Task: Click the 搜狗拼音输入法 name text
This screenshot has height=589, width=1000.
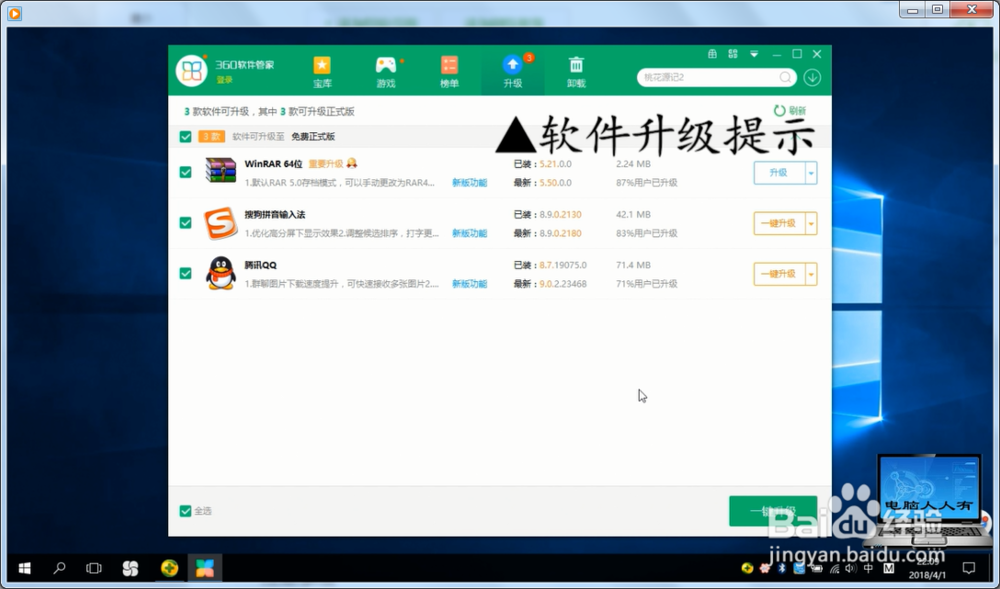Action: [x=275, y=214]
